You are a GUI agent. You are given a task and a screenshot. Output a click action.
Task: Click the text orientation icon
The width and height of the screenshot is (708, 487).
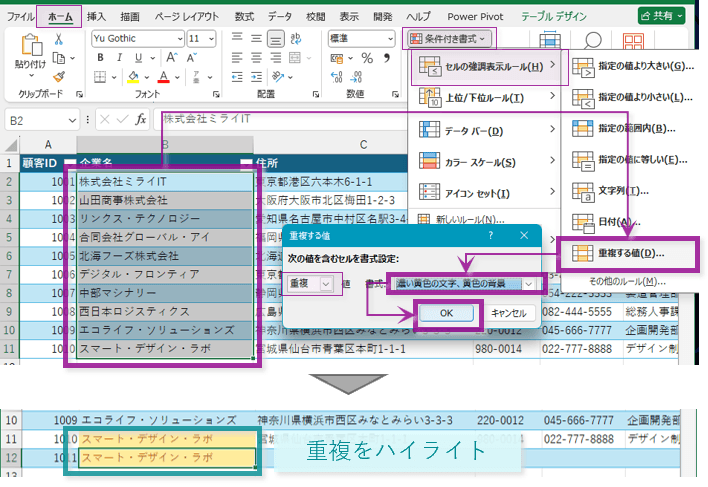[278, 77]
